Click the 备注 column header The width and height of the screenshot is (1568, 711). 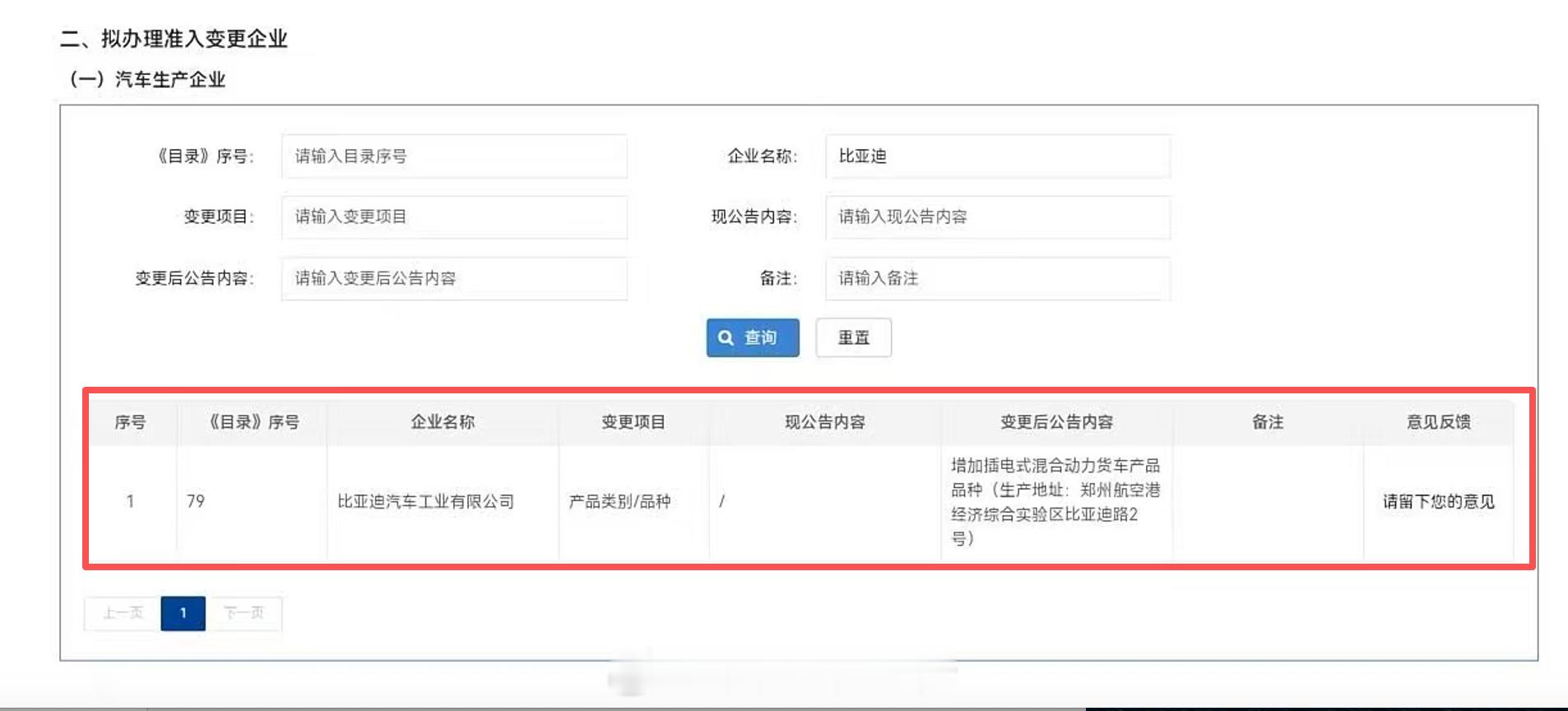[x=1268, y=422]
